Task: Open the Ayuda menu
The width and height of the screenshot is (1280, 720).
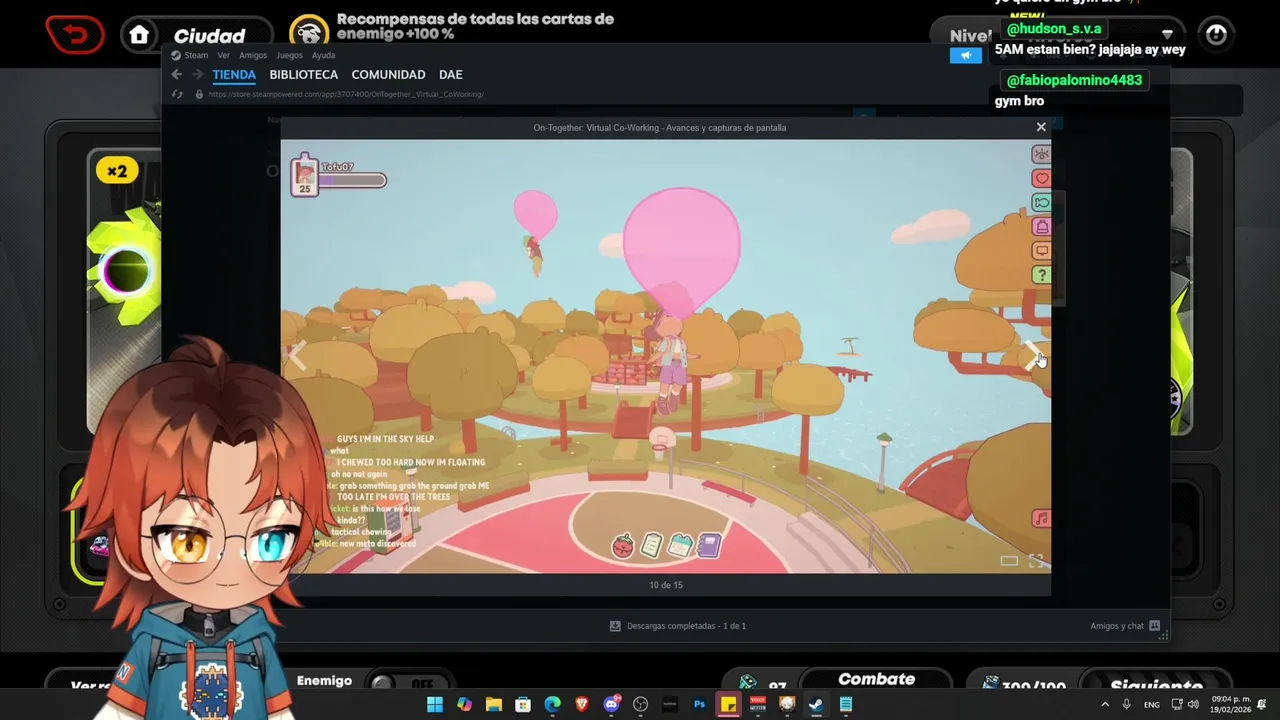Action: pyautogui.click(x=323, y=55)
